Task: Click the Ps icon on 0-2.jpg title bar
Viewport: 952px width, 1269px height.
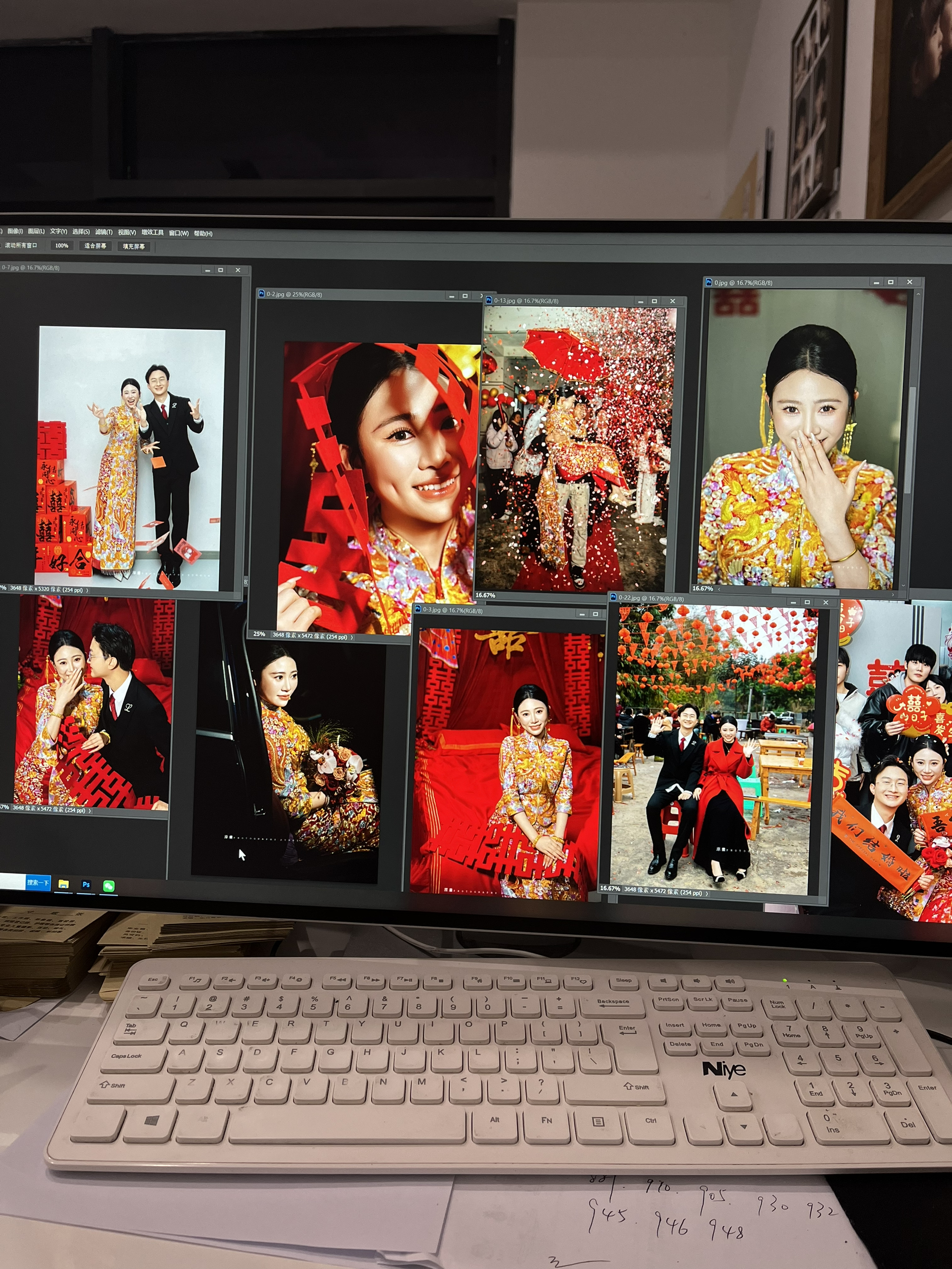Action: click(262, 294)
